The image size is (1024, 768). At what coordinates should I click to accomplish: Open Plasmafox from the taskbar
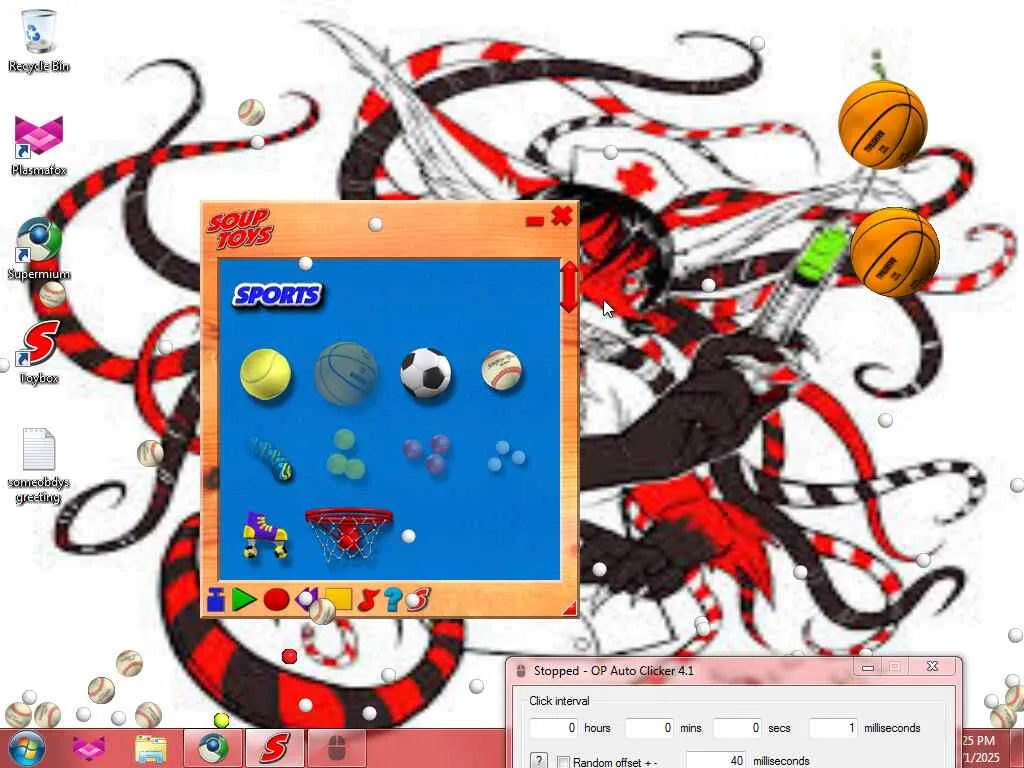point(89,748)
